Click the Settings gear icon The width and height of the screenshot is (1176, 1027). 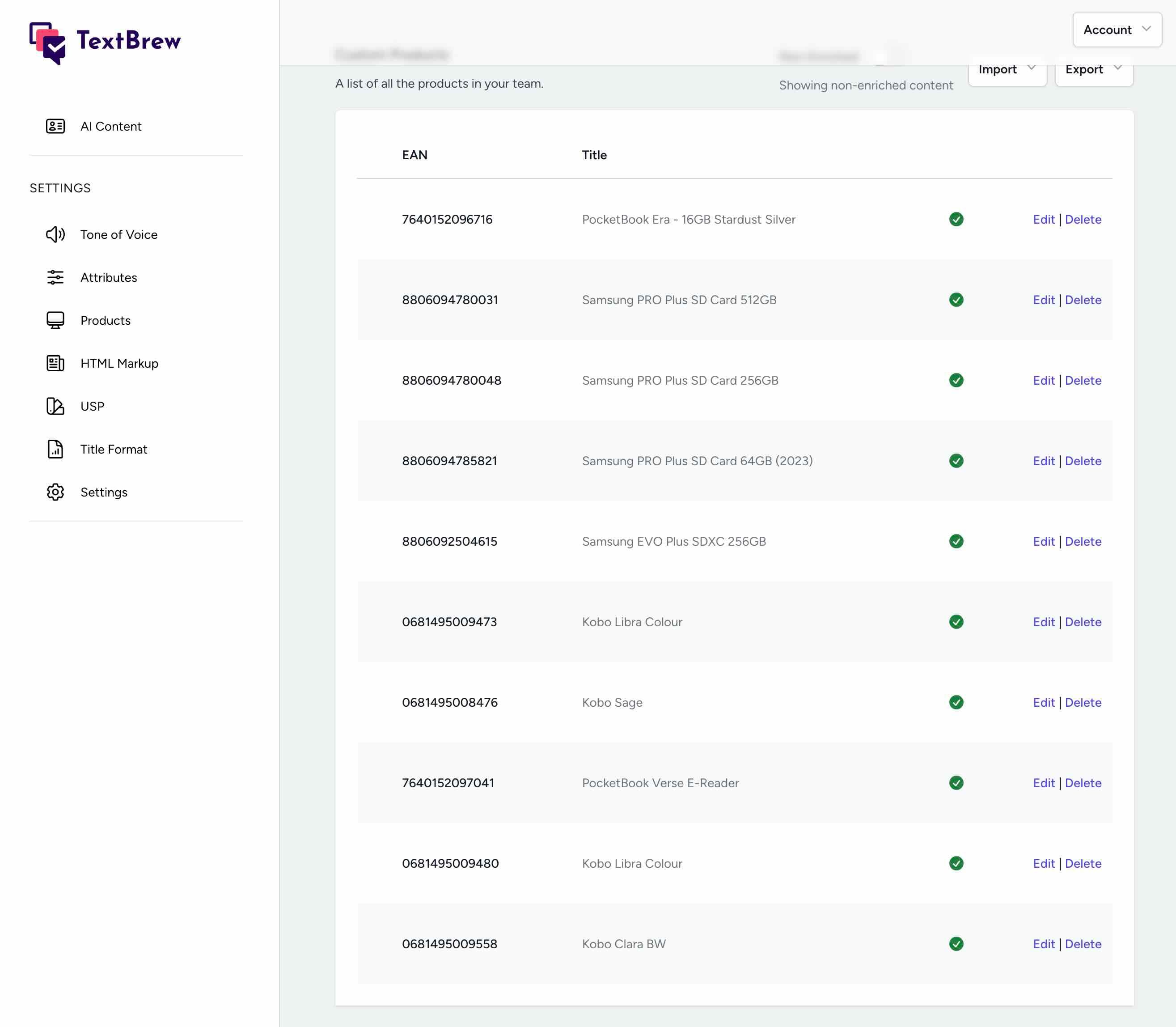click(55, 492)
